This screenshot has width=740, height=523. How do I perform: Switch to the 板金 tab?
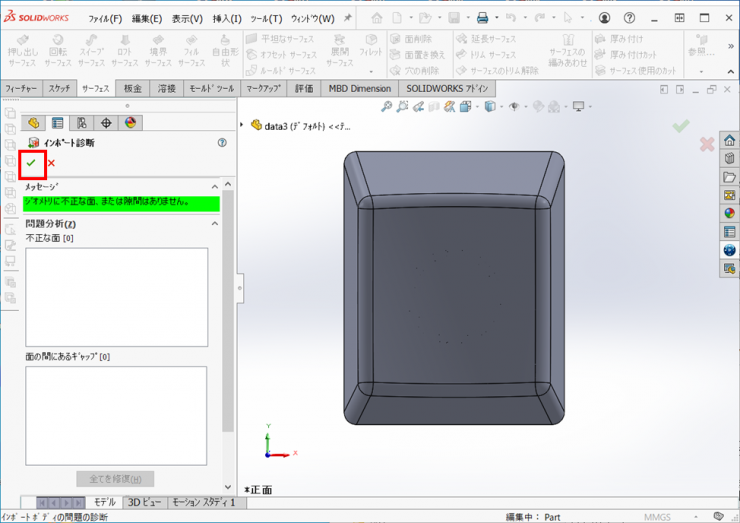(133, 88)
